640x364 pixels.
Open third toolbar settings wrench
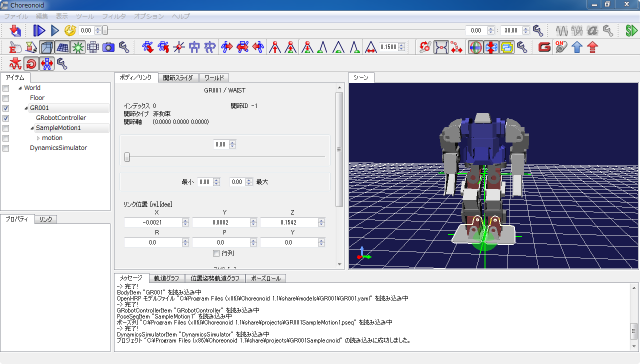[x=62, y=64]
